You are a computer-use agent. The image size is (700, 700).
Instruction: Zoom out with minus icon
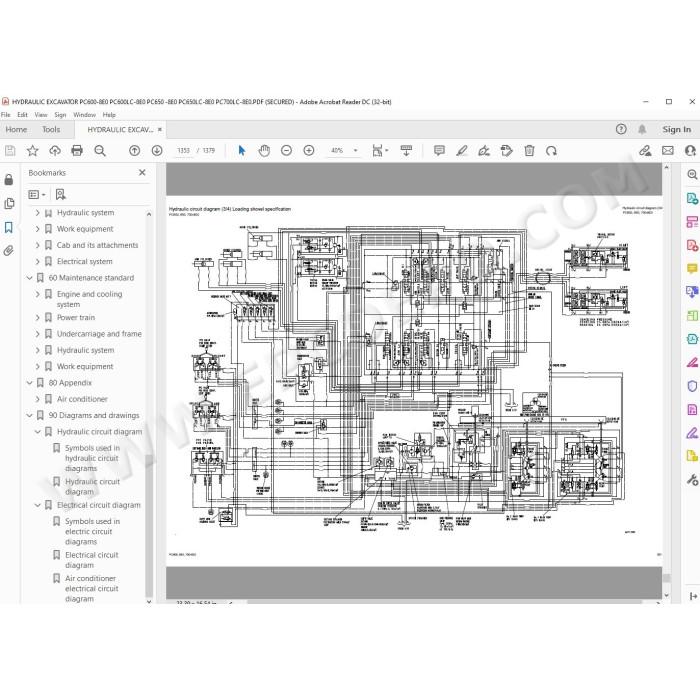click(x=287, y=151)
